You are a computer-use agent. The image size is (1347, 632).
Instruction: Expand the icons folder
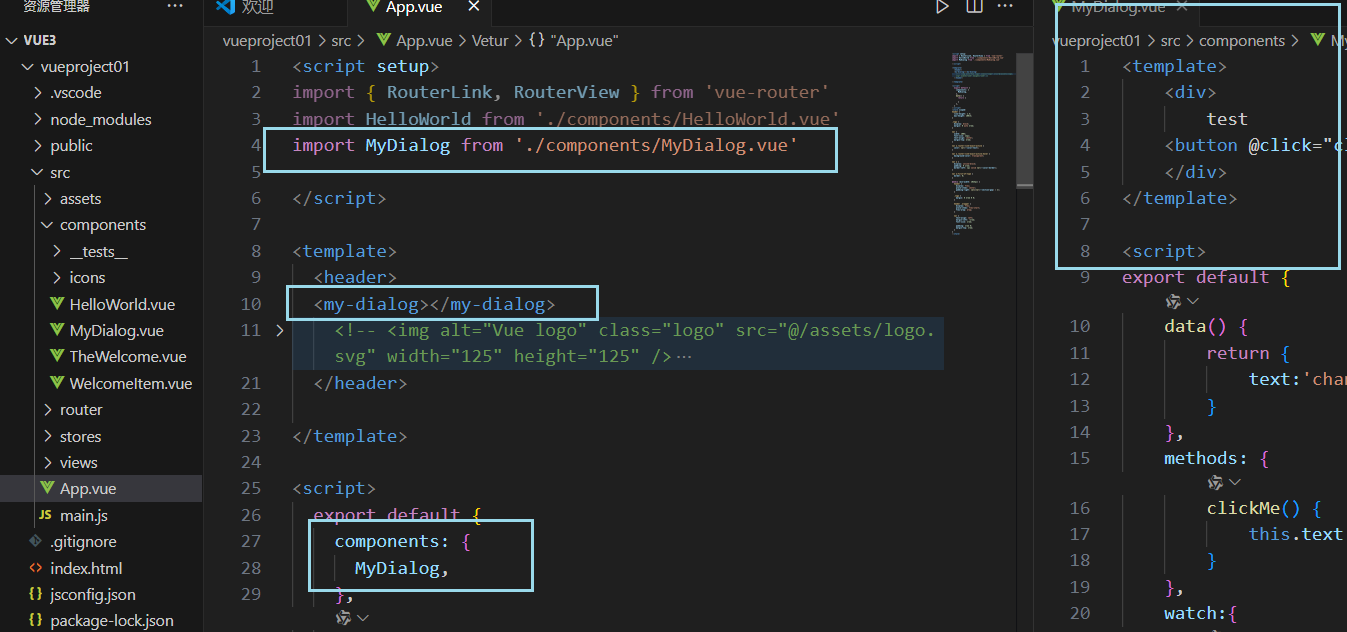[57, 278]
